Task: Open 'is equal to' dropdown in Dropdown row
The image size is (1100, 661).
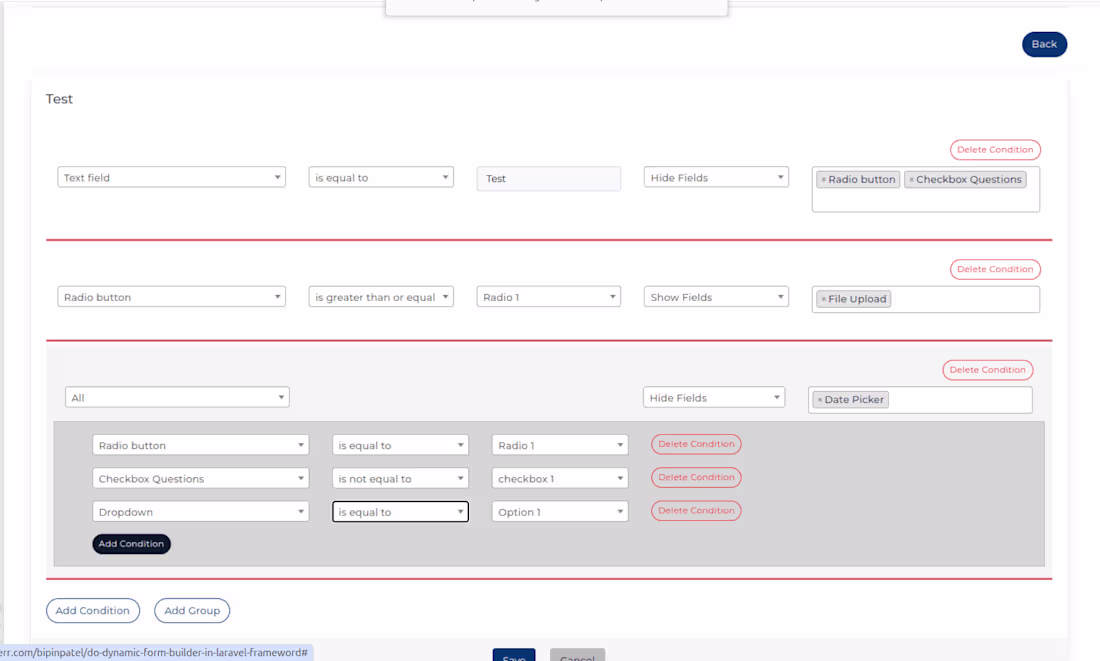Action: 400,512
